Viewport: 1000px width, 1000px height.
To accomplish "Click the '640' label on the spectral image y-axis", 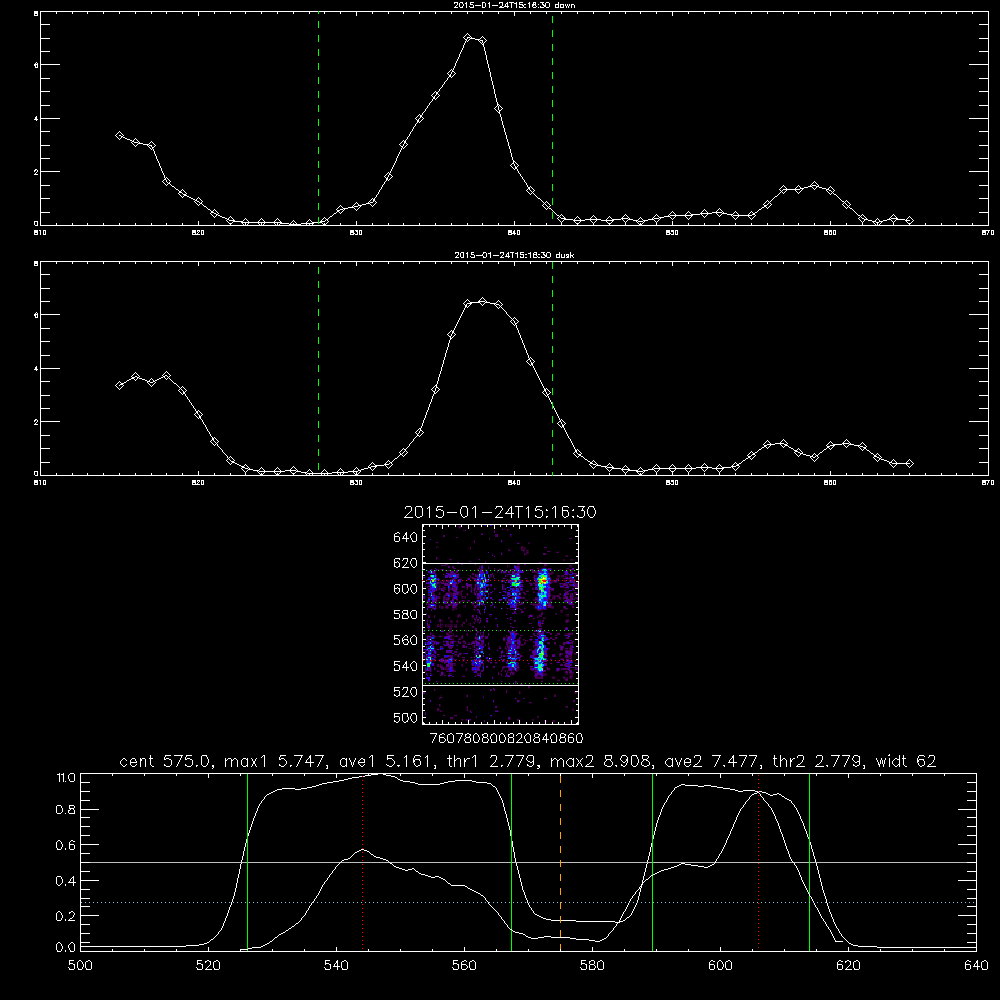I will [406, 538].
